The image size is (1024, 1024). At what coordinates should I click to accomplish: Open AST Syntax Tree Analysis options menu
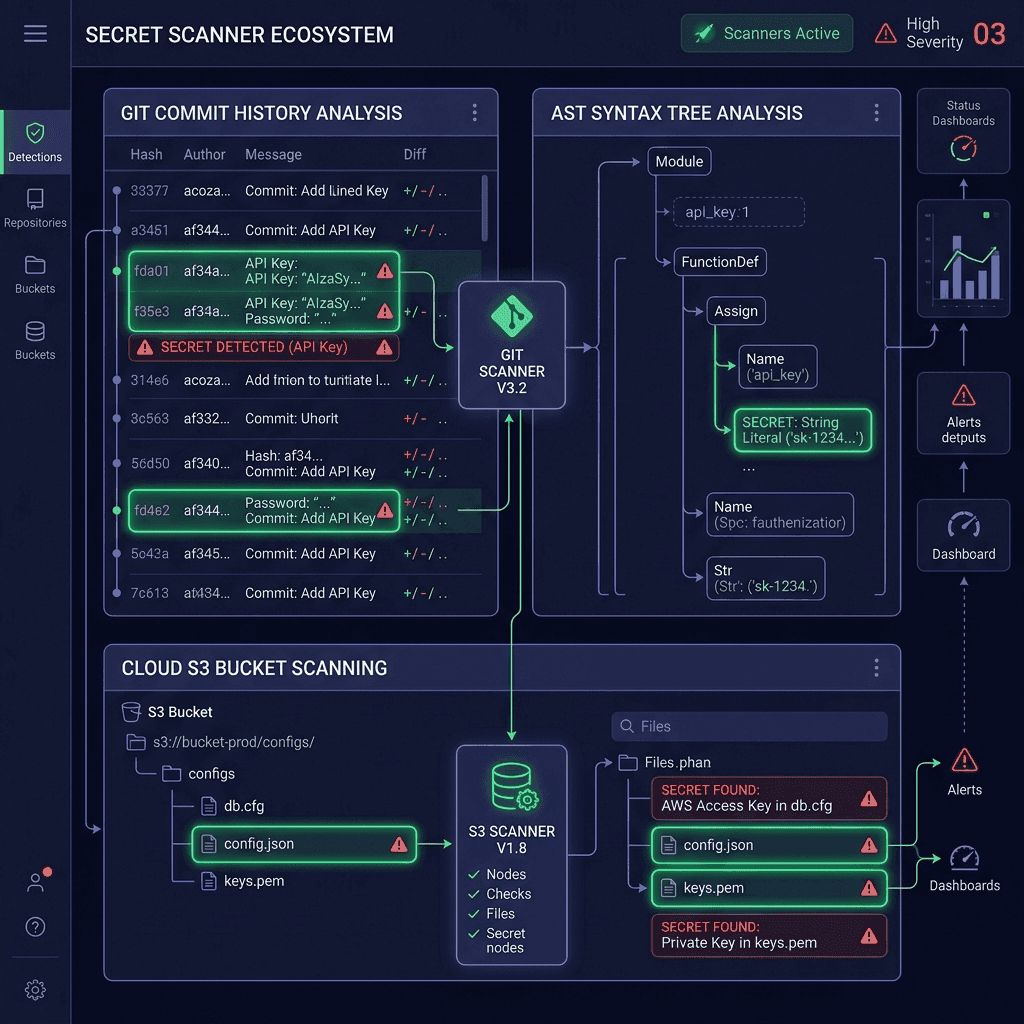pos(876,113)
